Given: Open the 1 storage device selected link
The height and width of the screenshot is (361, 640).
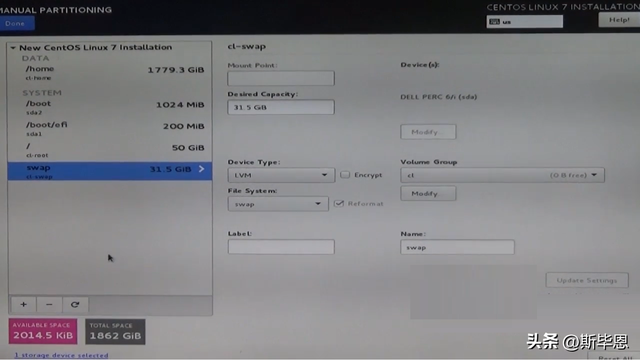Looking at the screenshot, I should point(61,355).
